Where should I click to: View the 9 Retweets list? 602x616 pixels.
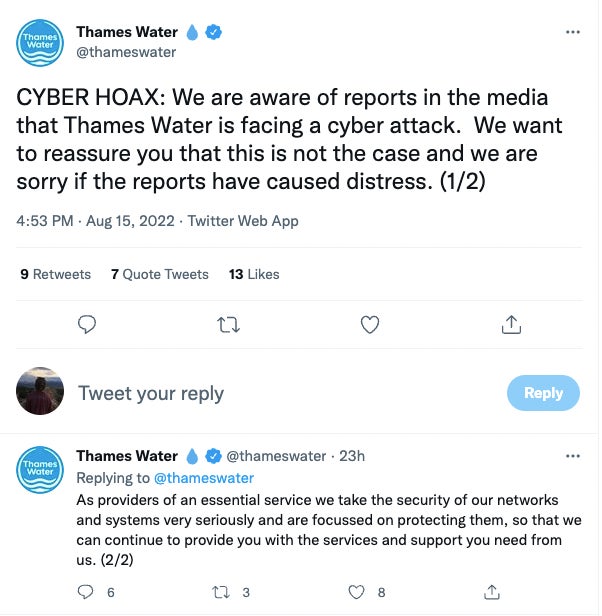55,274
